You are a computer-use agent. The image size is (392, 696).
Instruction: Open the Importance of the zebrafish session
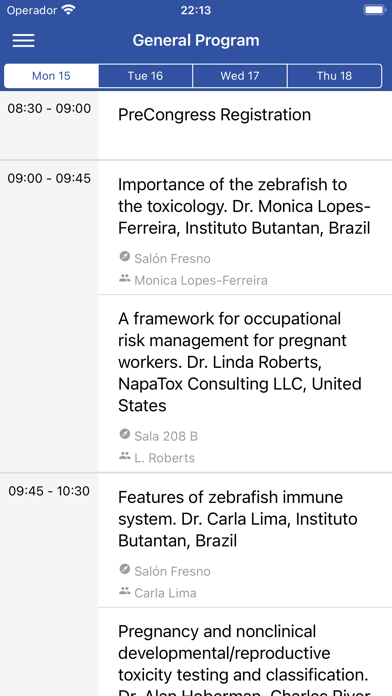(245, 228)
